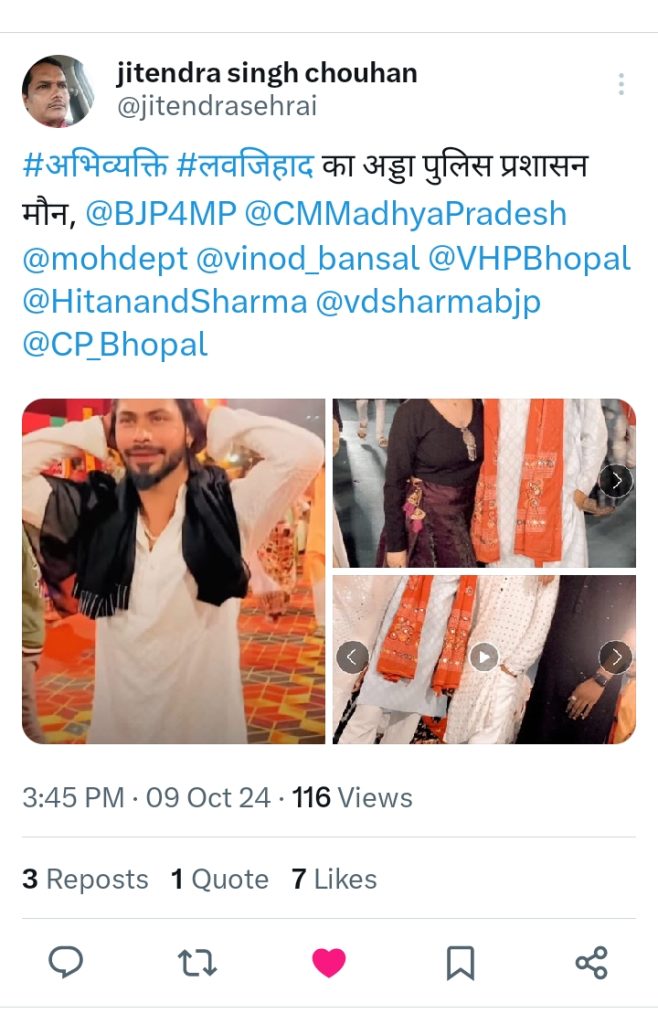Open the share icon

[591, 963]
